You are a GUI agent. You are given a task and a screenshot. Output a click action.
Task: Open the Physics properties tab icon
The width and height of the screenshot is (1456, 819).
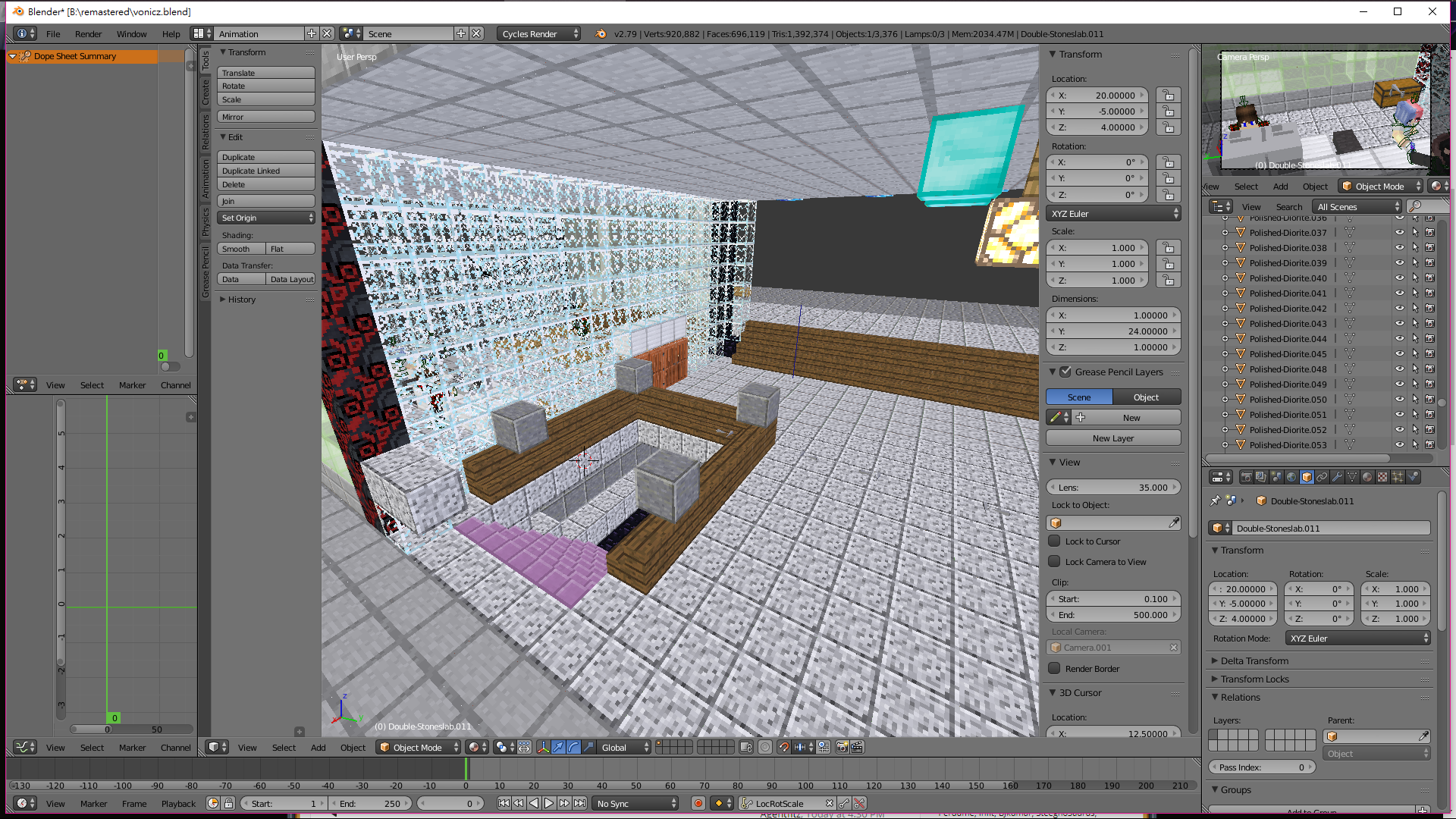point(1413,477)
